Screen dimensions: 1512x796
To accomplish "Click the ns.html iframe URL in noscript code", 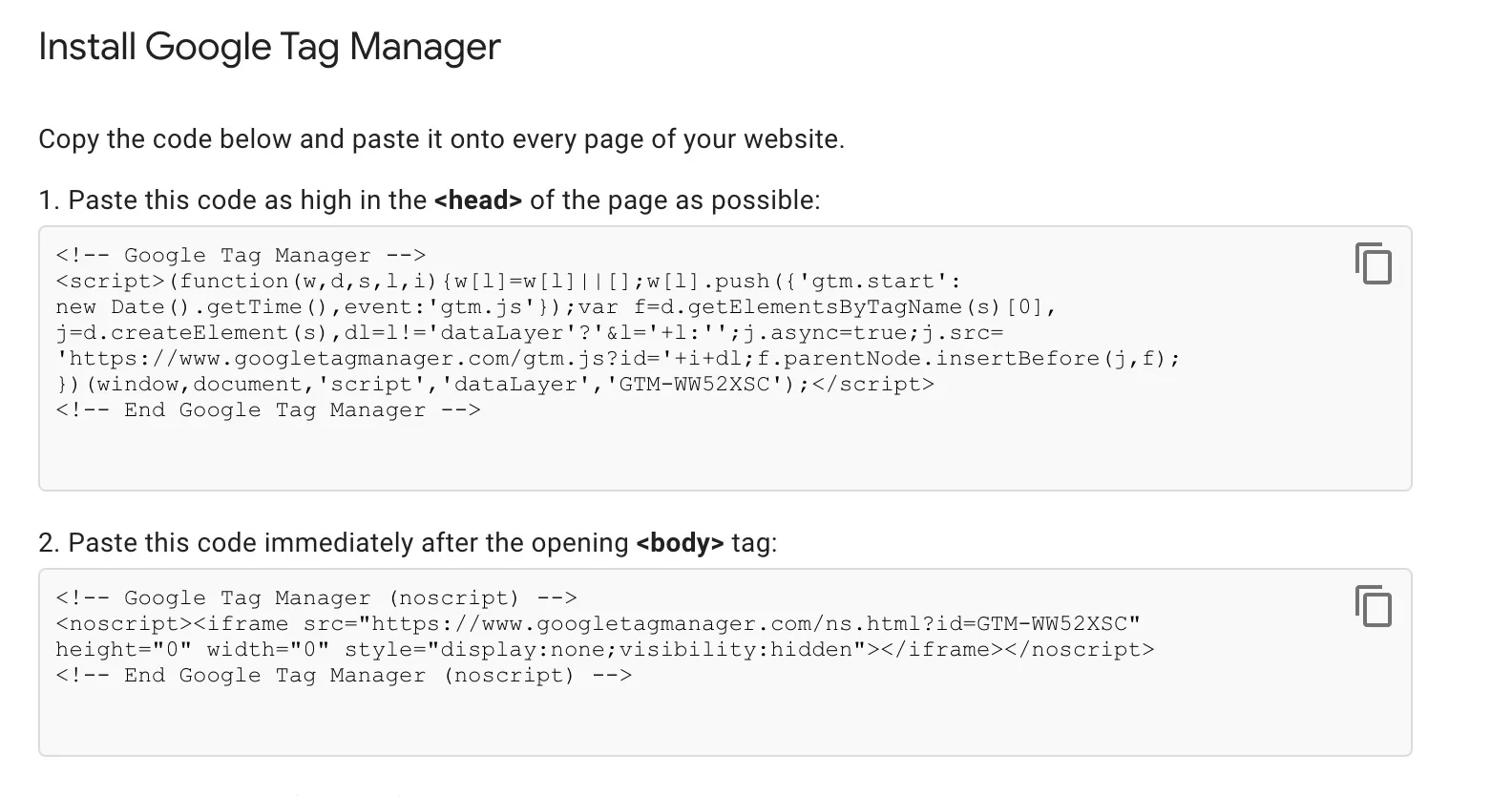I will pyautogui.click(x=749, y=623).
